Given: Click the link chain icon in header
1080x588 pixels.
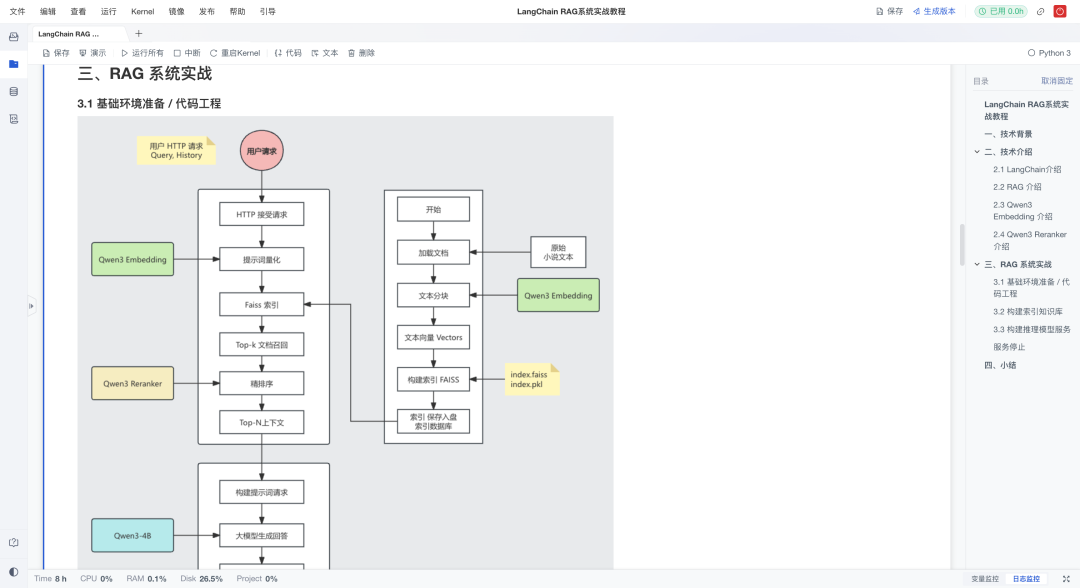Looking at the screenshot, I should point(1040,12).
